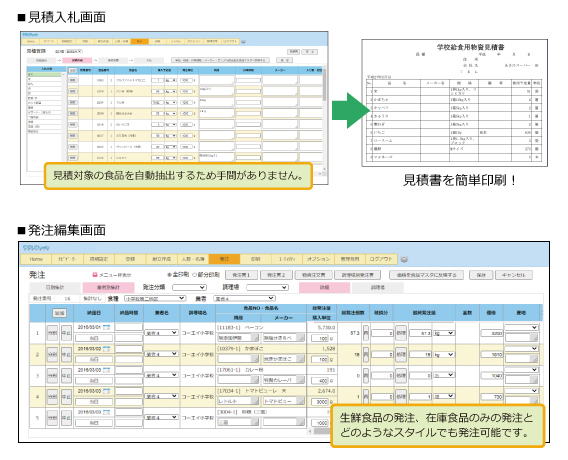Click the 見積 period dropdown beside 見積登録 title
568x460 pixels.
tap(74, 51)
